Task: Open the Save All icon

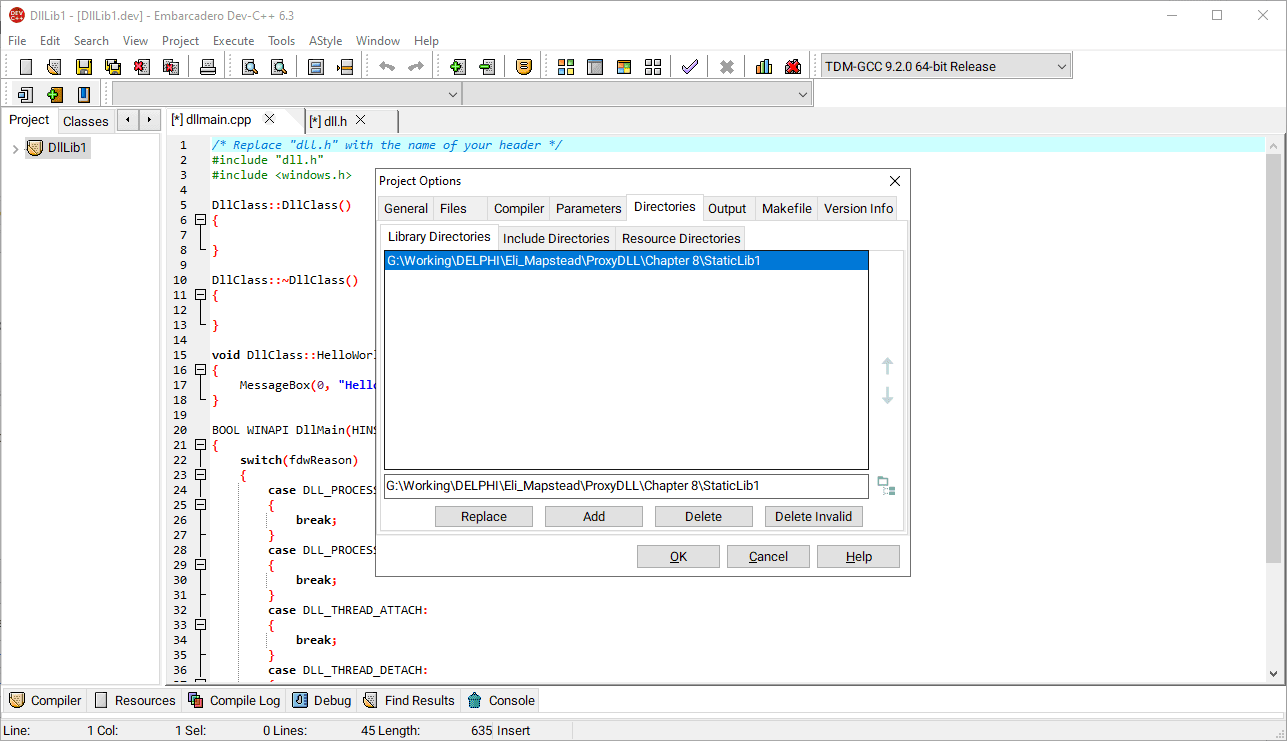Action: pyautogui.click(x=112, y=66)
